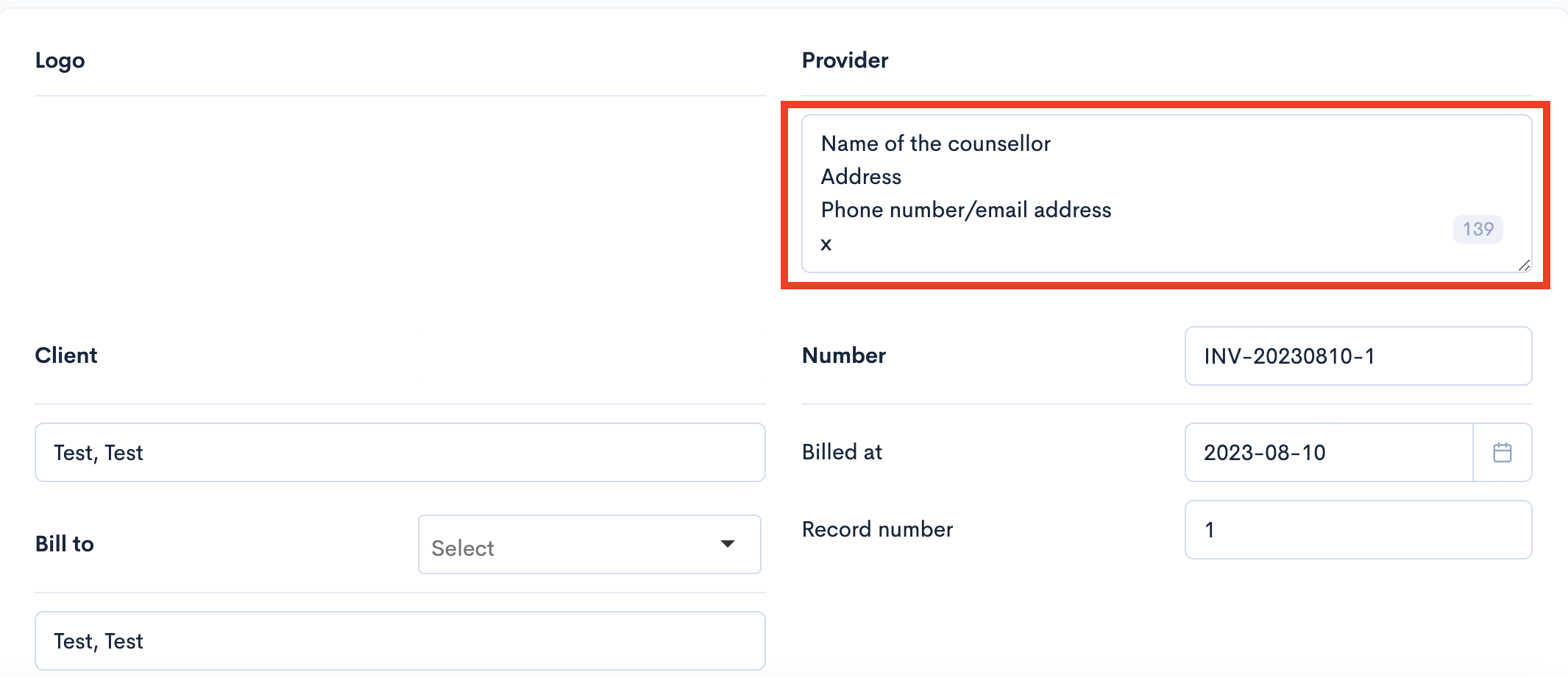Click the 139 character counter badge

1477,229
